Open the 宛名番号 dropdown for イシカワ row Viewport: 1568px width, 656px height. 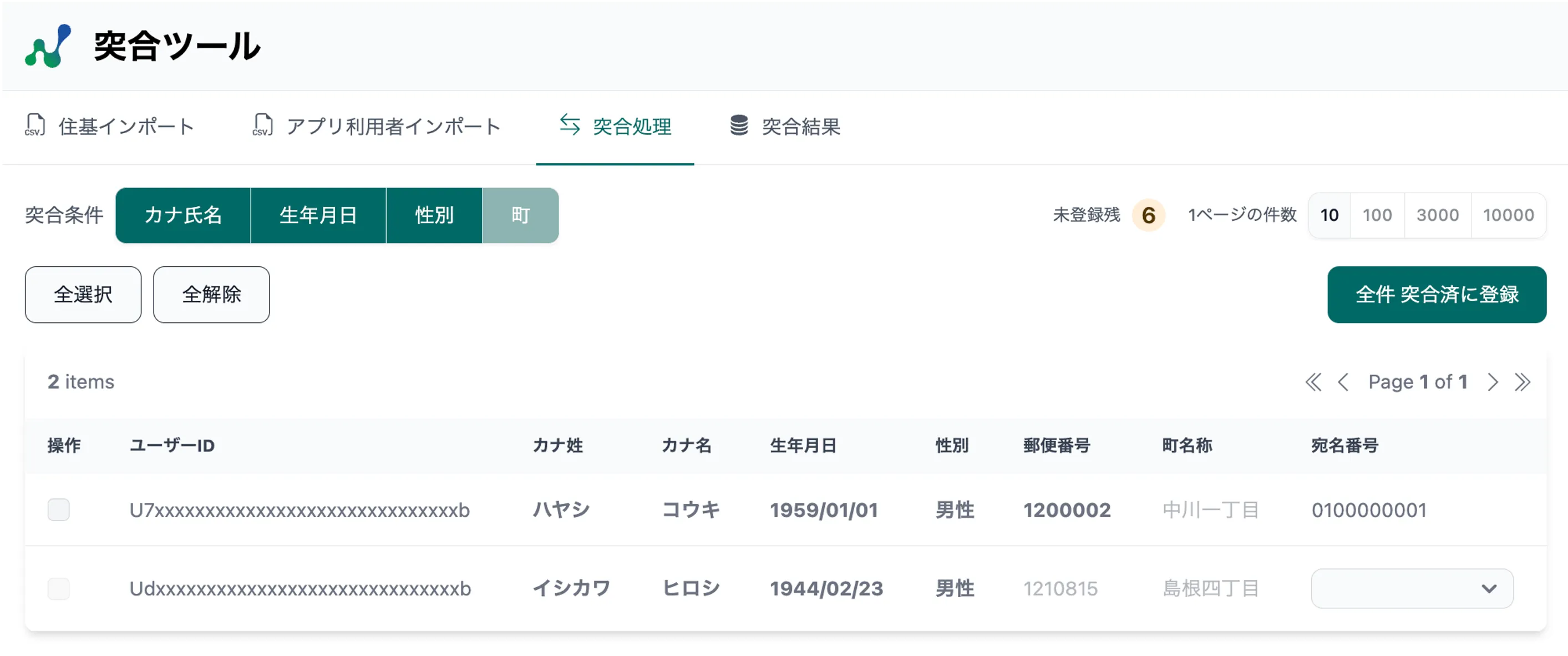(x=1412, y=588)
